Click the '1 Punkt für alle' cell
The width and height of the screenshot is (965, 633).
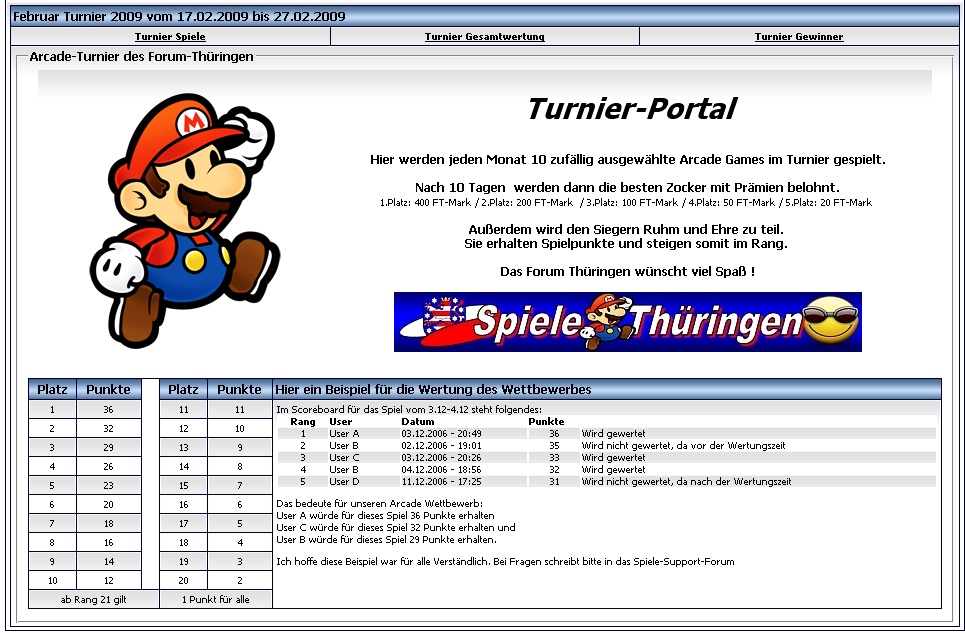(216, 599)
